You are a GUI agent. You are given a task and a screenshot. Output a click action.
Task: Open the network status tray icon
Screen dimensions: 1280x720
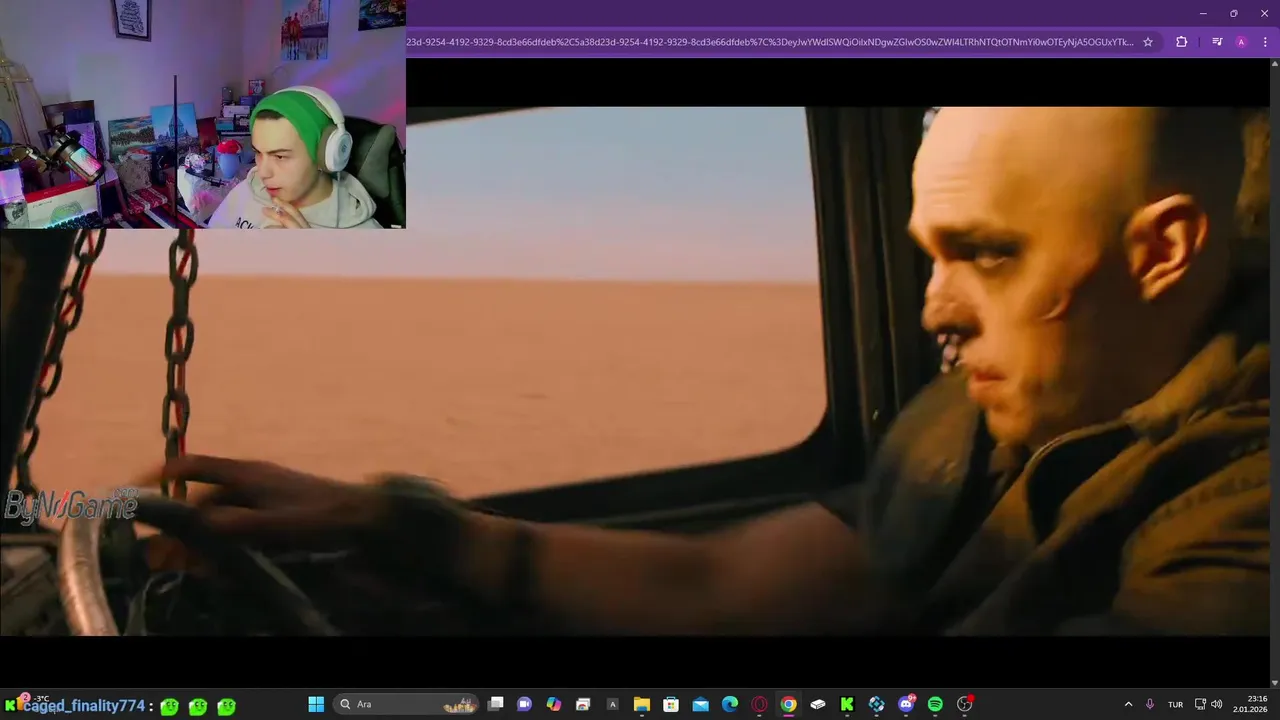[1200, 704]
